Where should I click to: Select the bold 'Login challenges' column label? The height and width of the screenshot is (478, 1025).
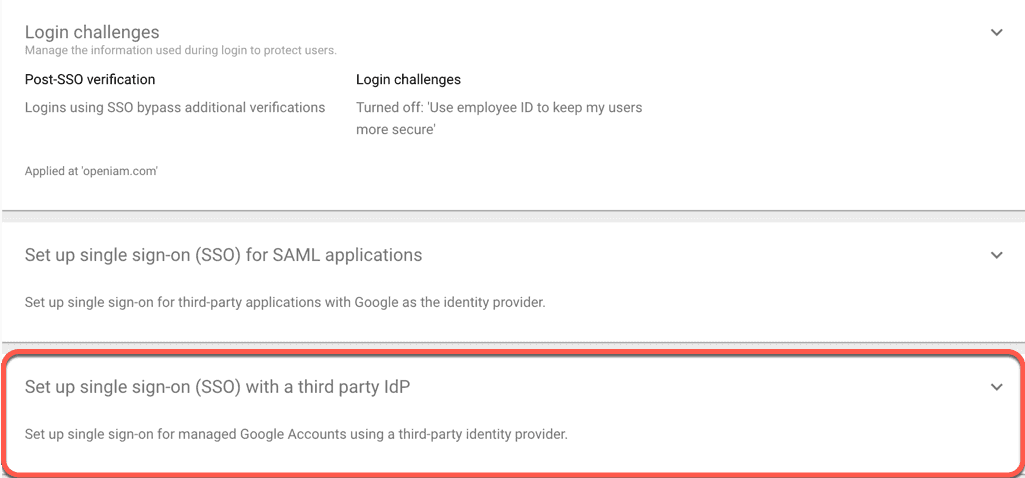click(x=408, y=79)
